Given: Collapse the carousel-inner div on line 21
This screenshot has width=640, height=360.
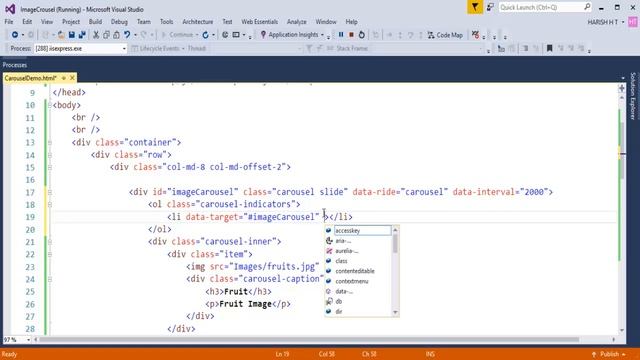Looking at the screenshot, I should click(49, 242).
